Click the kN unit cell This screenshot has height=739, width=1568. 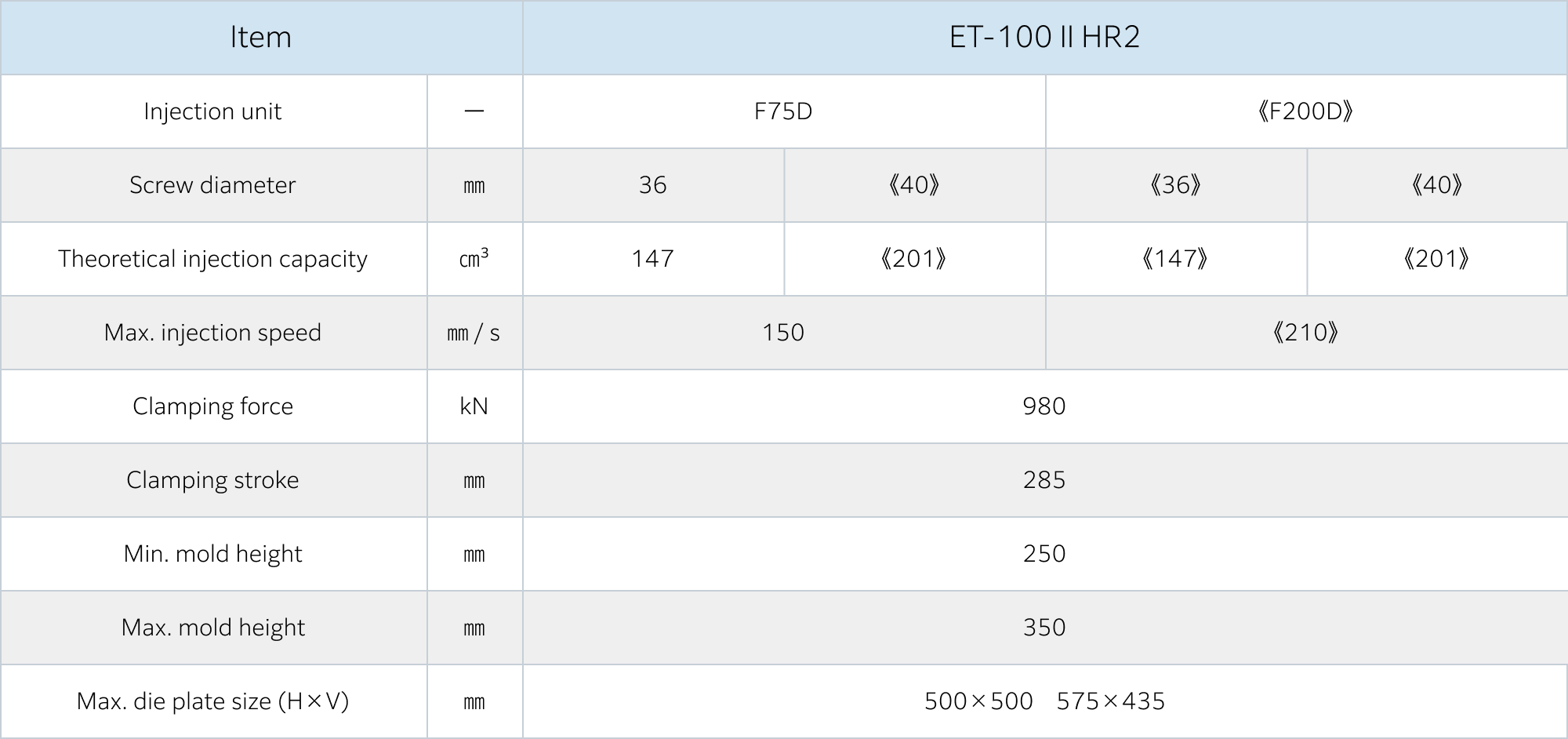click(x=474, y=406)
